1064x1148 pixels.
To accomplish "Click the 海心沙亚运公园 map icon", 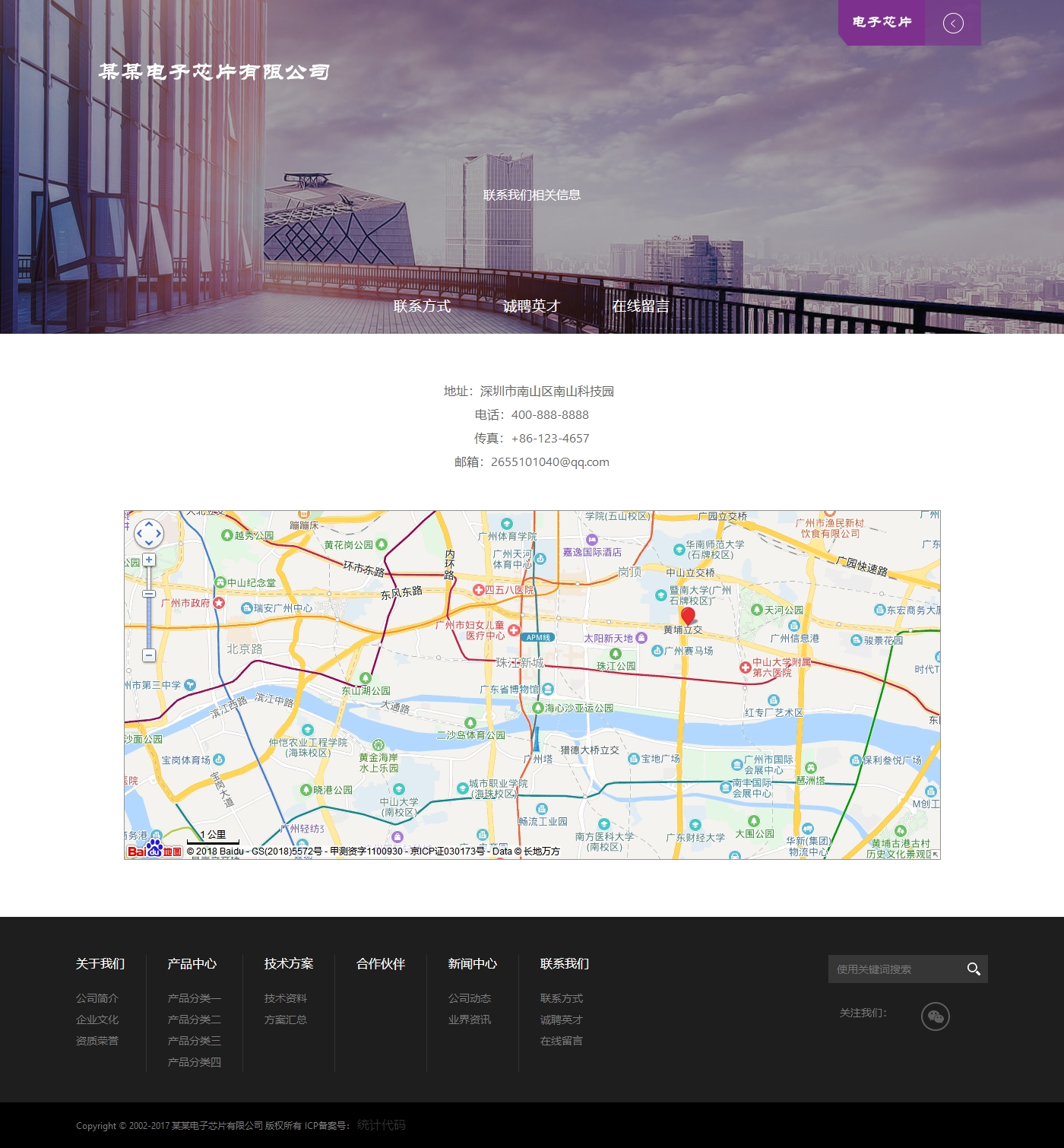I will tap(538, 708).
